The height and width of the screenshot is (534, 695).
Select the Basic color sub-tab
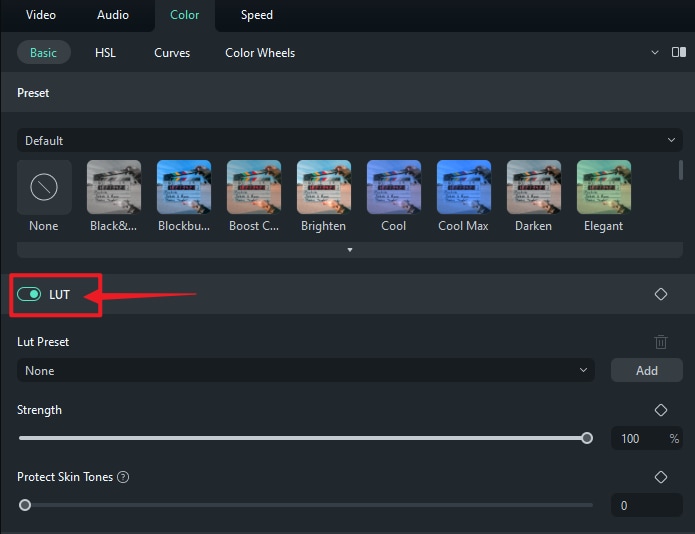coord(43,53)
